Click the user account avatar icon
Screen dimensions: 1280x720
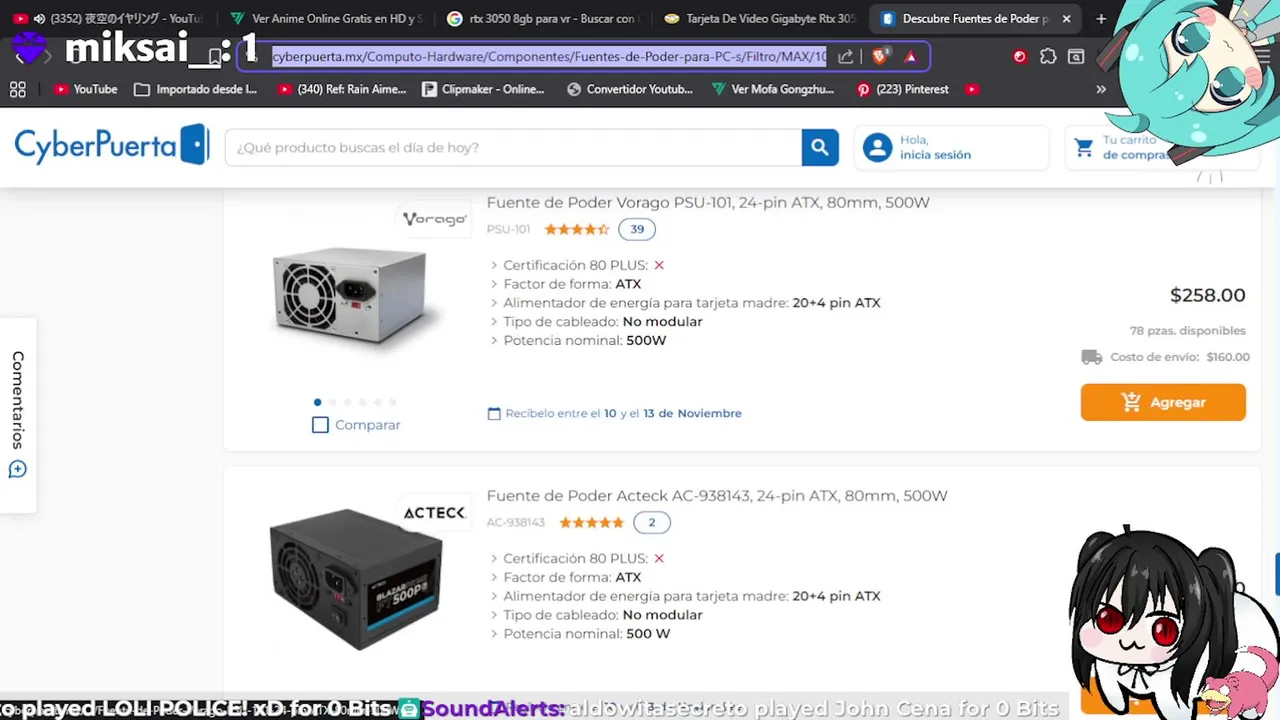pos(877,147)
